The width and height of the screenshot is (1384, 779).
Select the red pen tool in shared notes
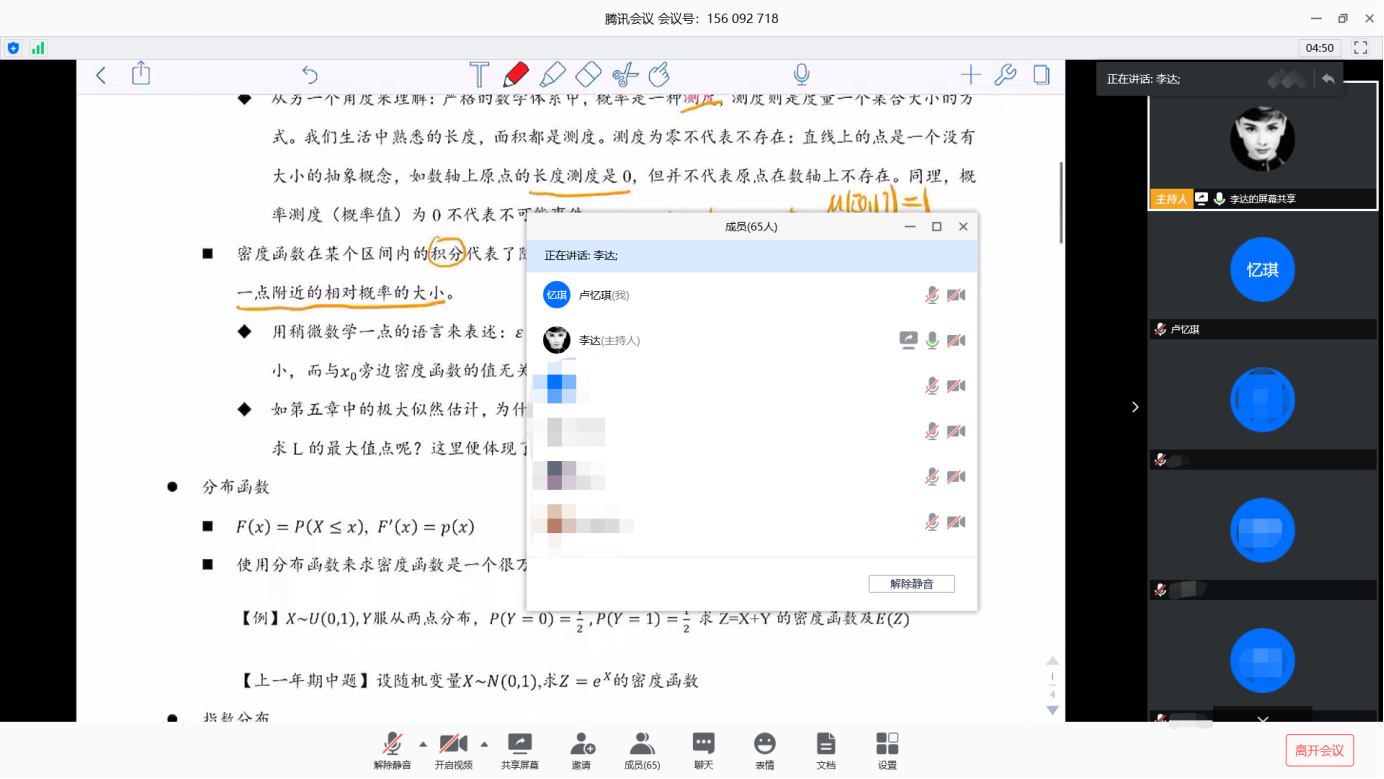[516, 75]
